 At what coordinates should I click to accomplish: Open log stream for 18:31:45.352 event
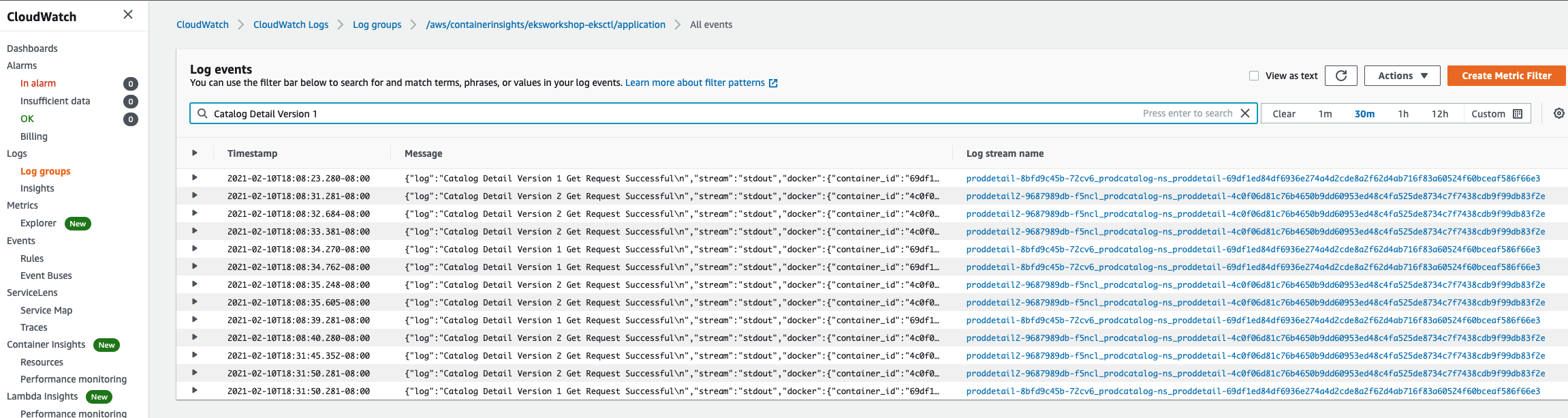click(x=1255, y=356)
